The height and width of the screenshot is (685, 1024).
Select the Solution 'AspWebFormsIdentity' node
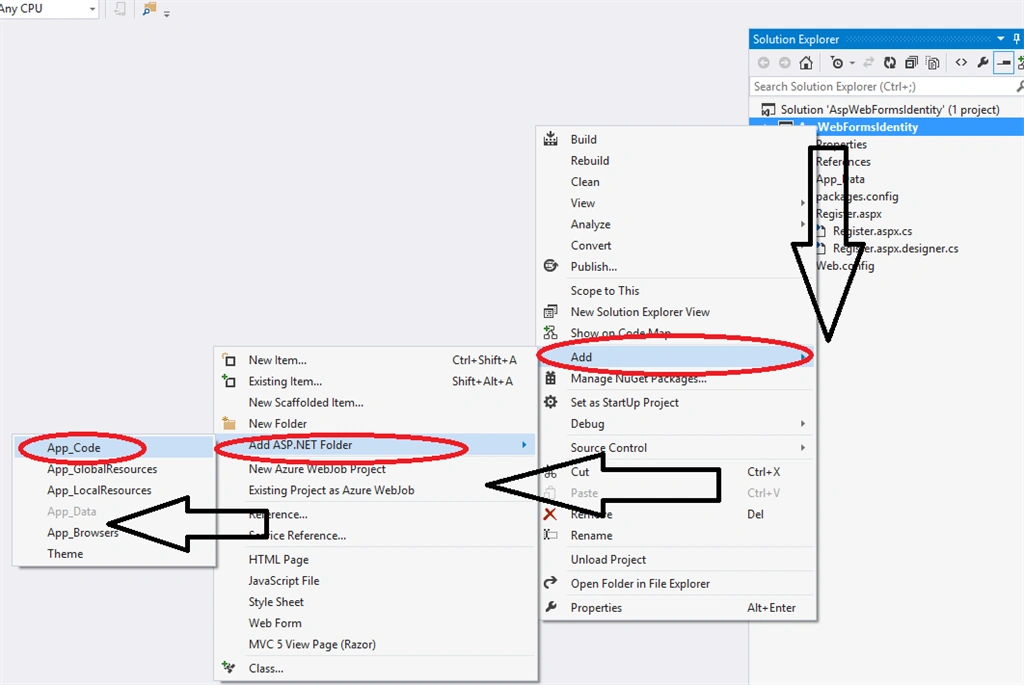(x=889, y=109)
